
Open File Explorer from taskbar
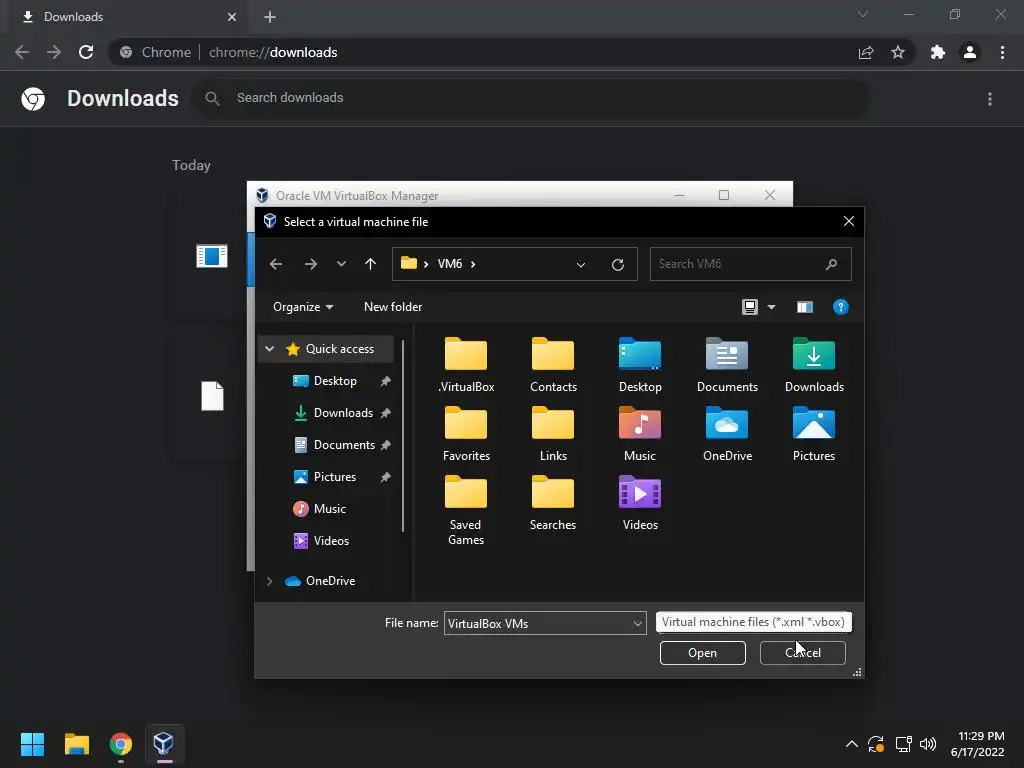pyautogui.click(x=76, y=744)
